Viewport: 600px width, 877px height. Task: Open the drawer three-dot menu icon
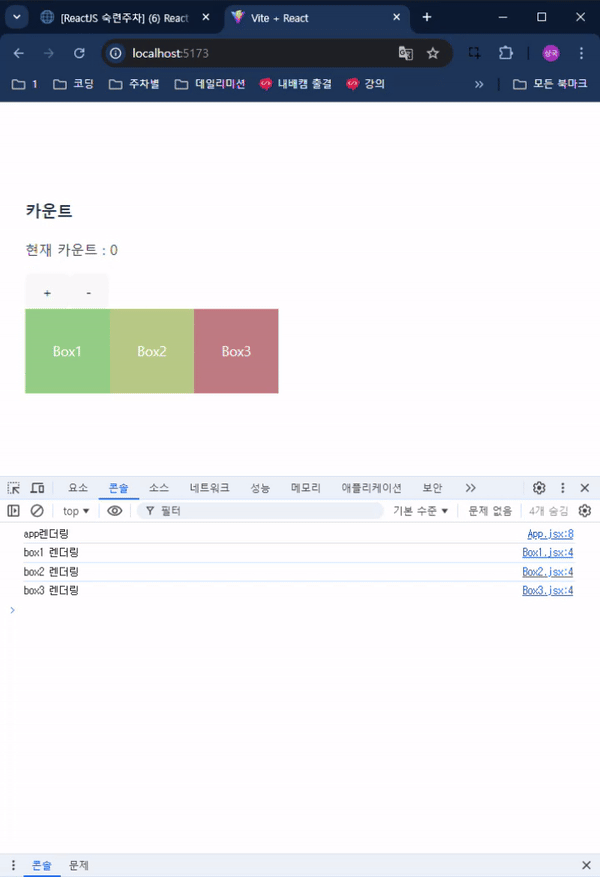click(13, 865)
